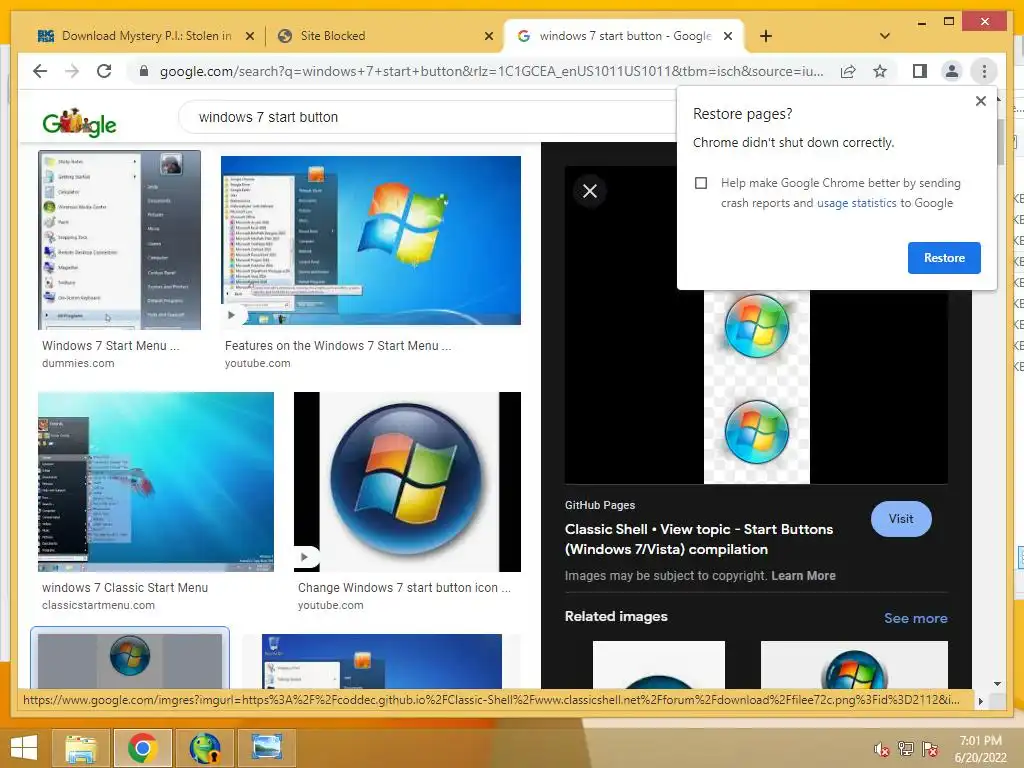The width and height of the screenshot is (1024, 768).
Task: Select Chrome in the taskbar
Action: [x=142, y=748]
